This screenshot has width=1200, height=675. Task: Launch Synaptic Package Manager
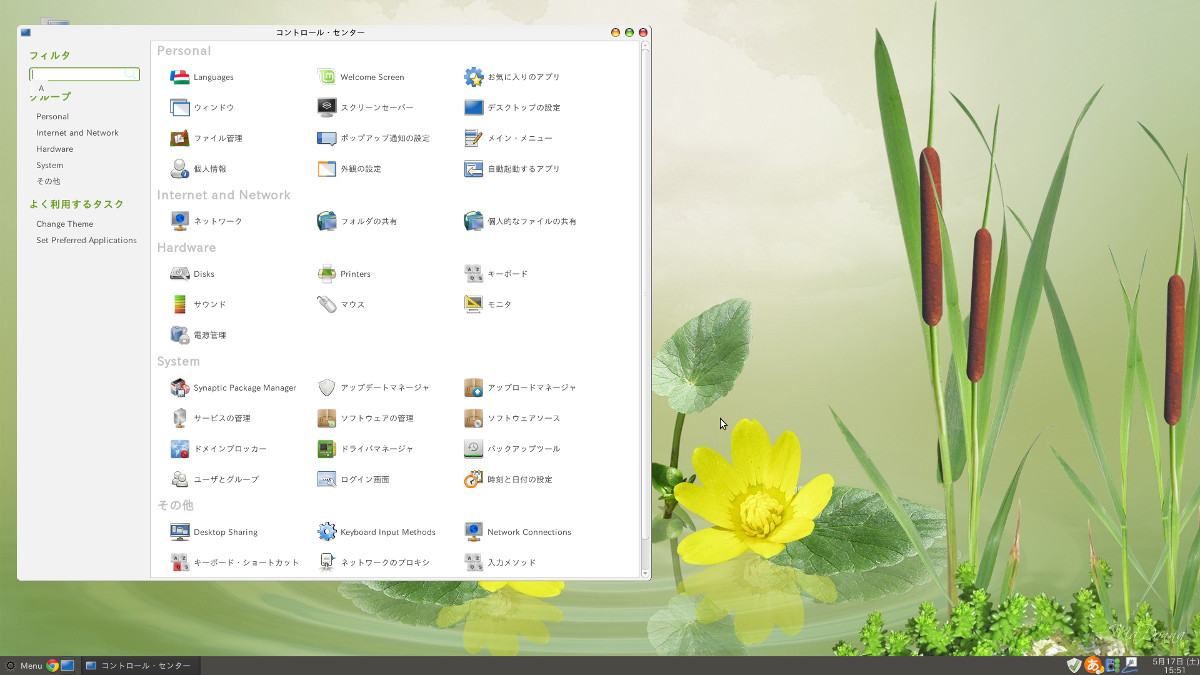(233, 388)
